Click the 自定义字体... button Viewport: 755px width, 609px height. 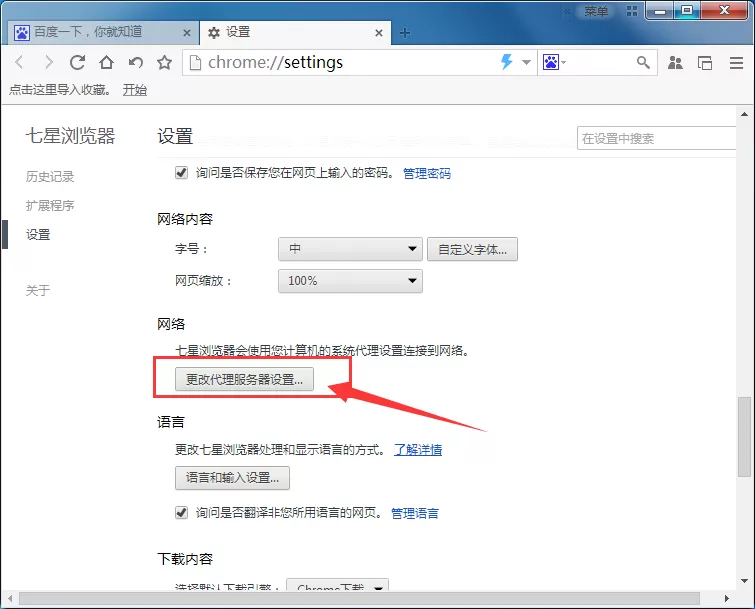coord(472,249)
